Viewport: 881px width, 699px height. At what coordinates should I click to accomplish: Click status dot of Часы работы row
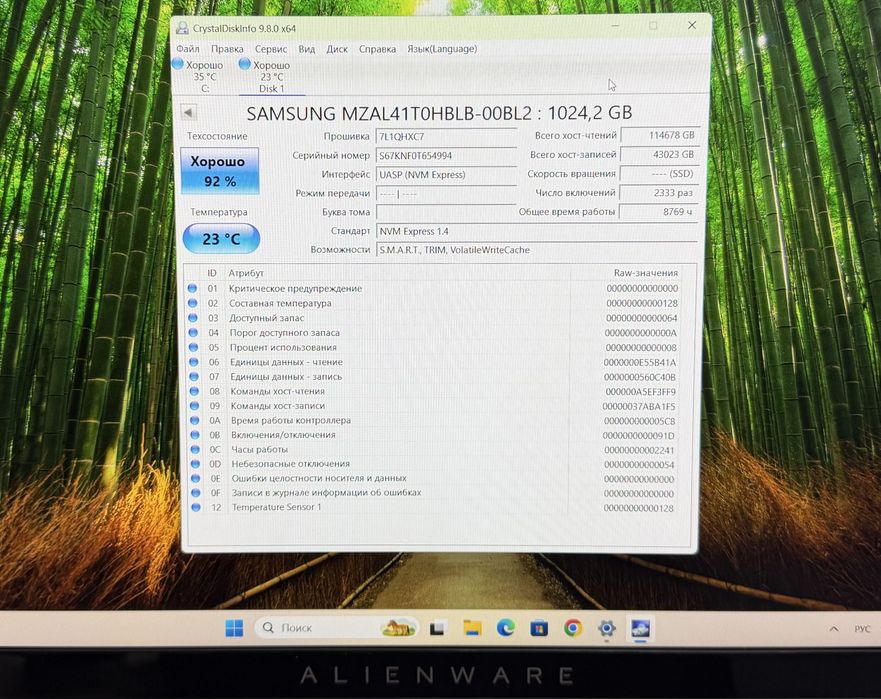click(x=195, y=450)
